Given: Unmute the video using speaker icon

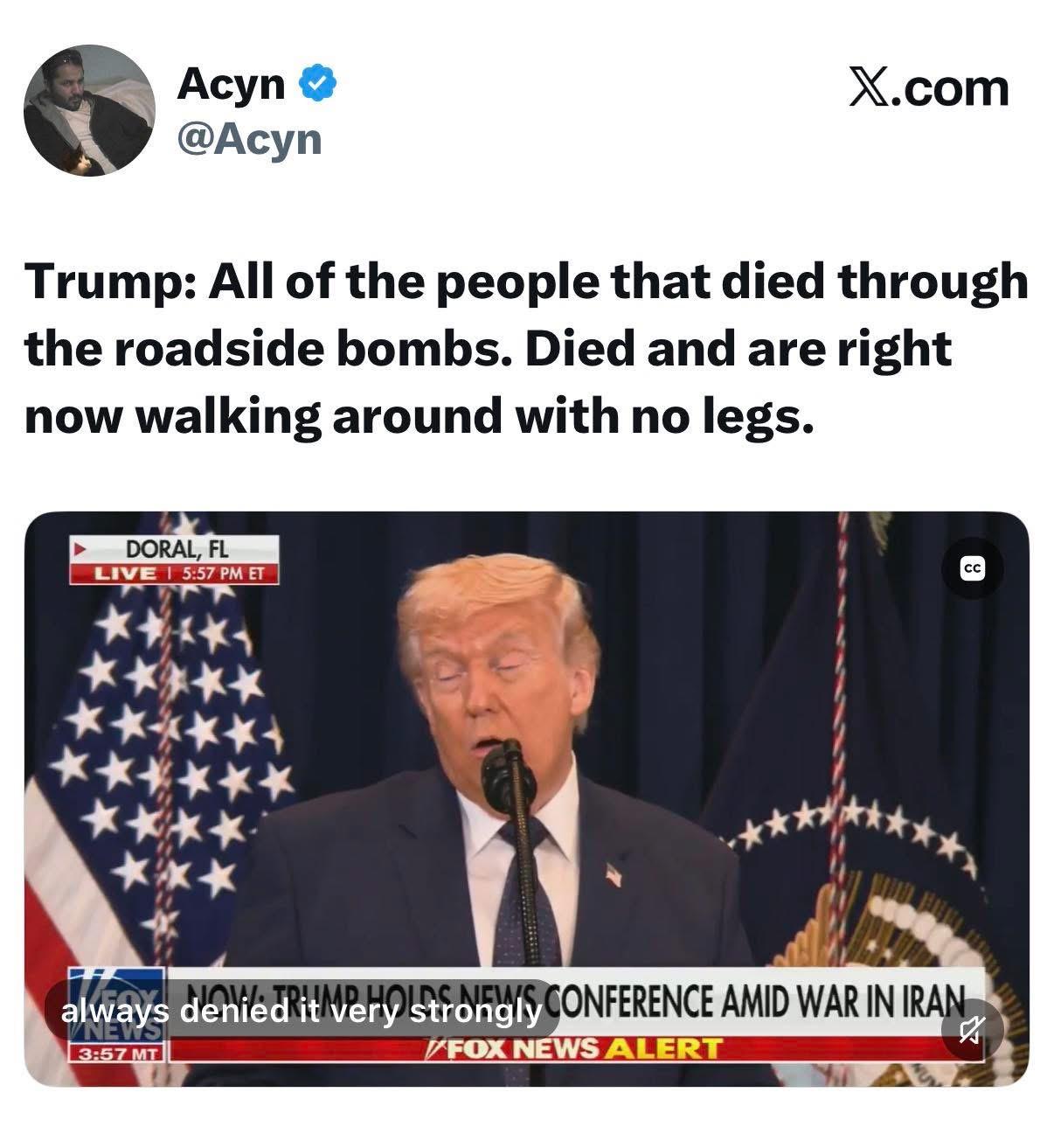Looking at the screenshot, I should click(971, 1033).
